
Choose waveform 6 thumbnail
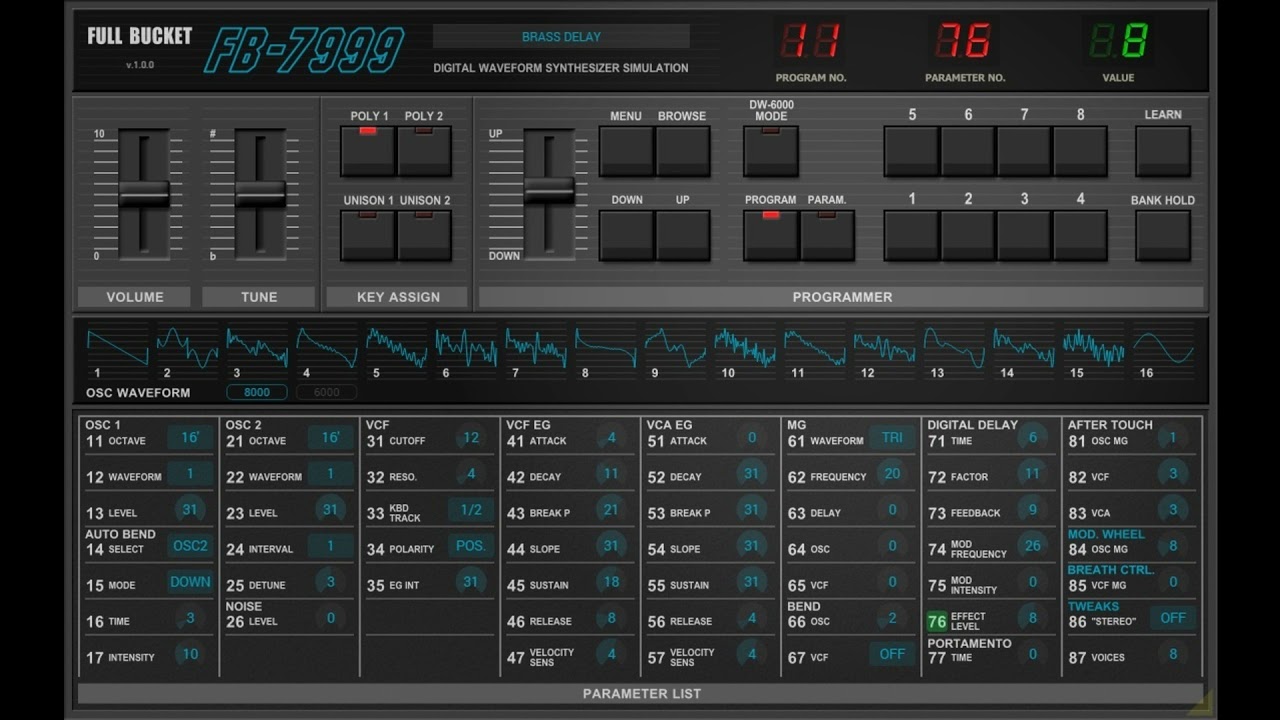point(466,347)
